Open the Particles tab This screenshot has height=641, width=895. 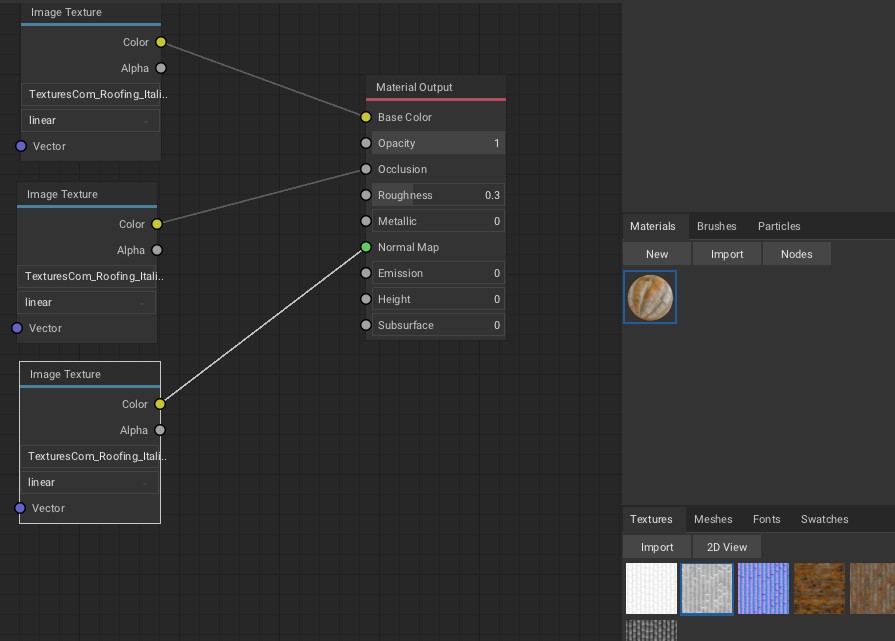click(x=779, y=226)
